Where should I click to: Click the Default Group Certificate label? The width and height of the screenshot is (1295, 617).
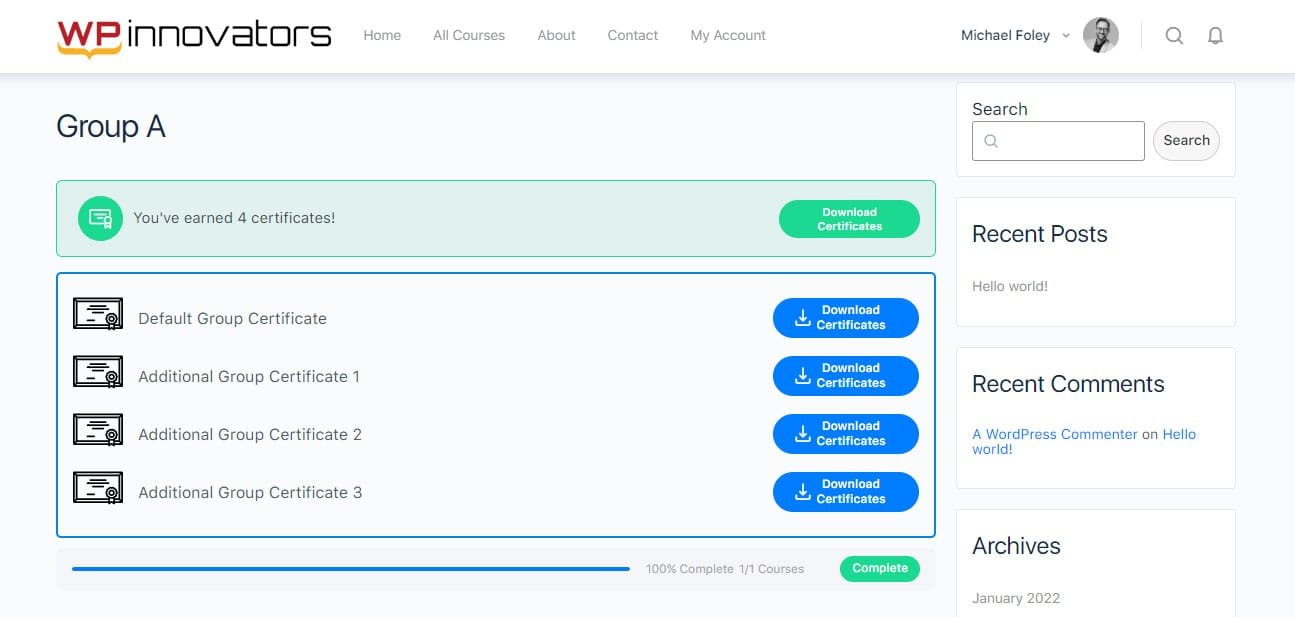click(x=232, y=318)
